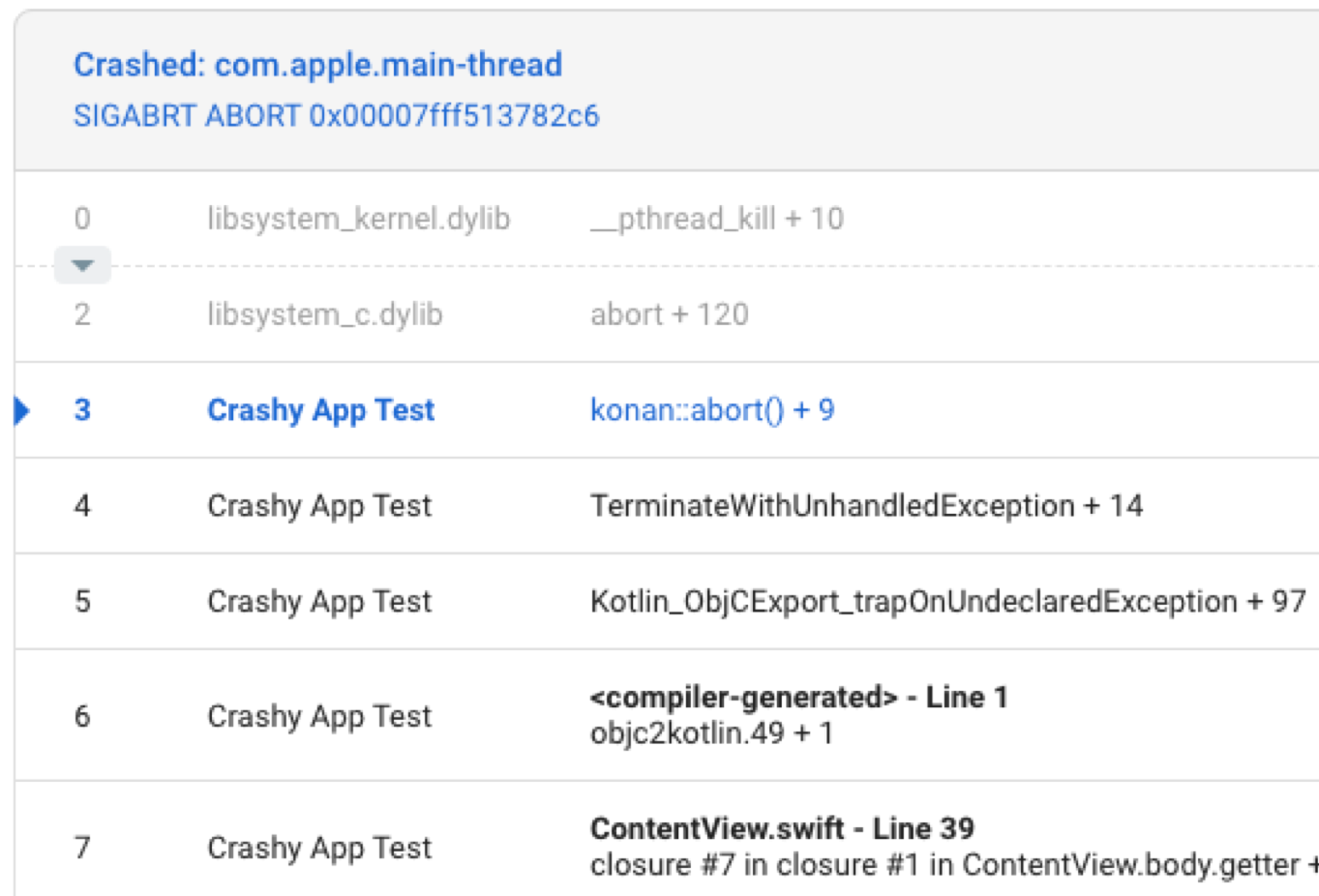Click Crashy App Test in frame 5

point(319,602)
